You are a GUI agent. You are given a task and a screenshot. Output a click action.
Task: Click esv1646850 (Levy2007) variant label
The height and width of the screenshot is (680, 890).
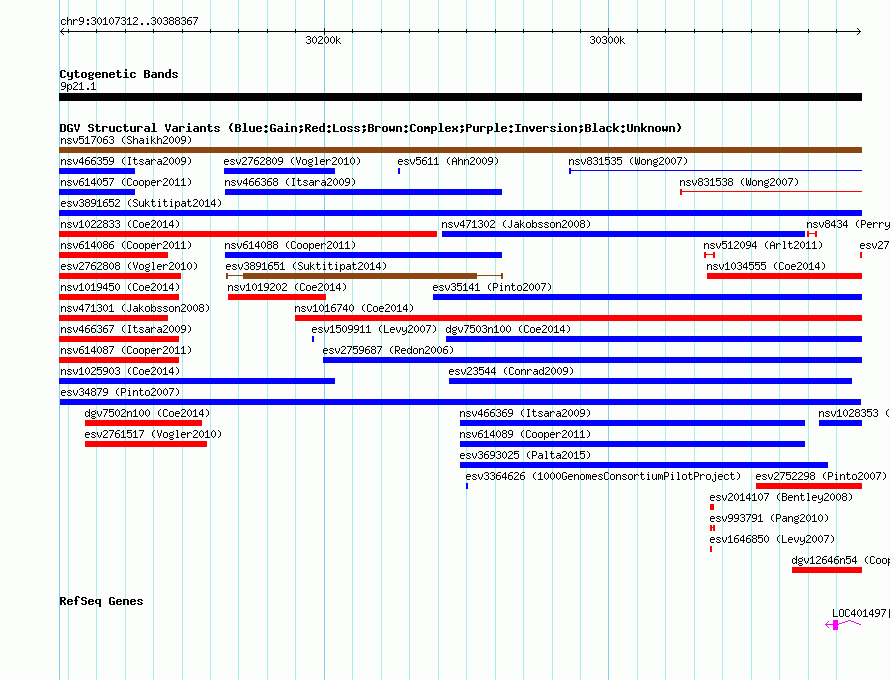(x=772, y=539)
